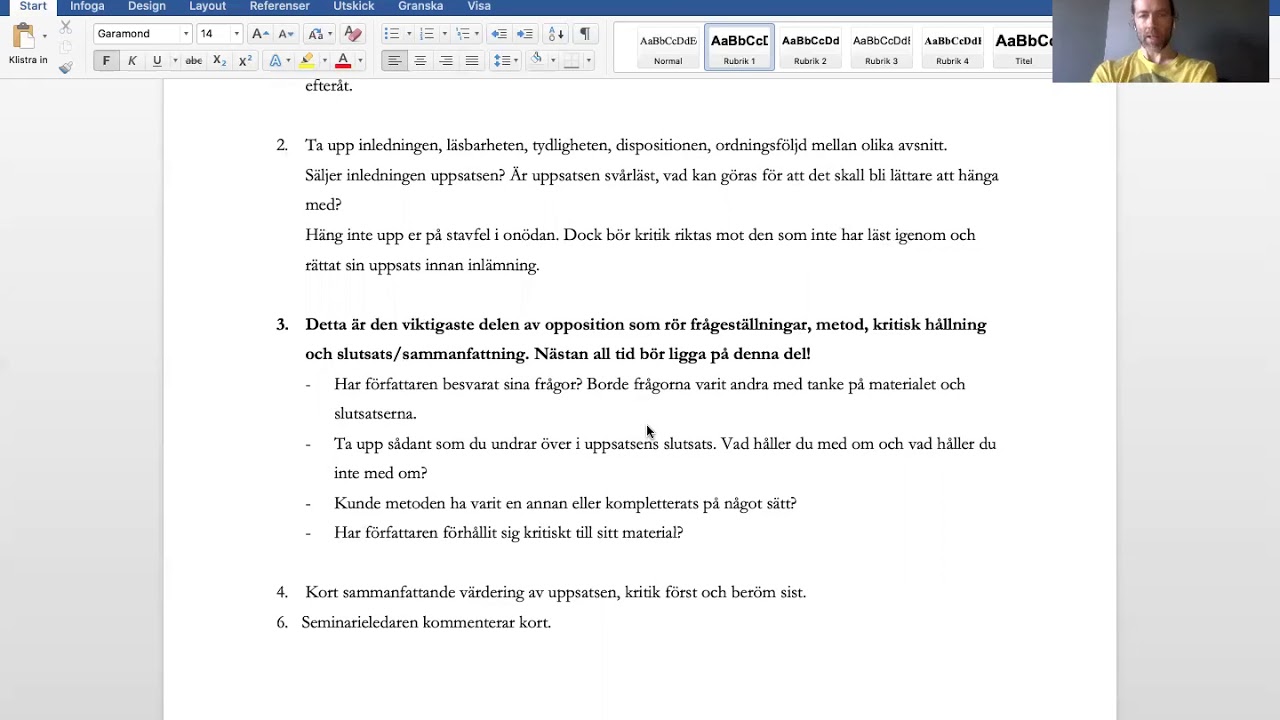Viewport: 1280px width, 720px height.
Task: Apply the Rubrik 3 style
Action: coord(881,47)
